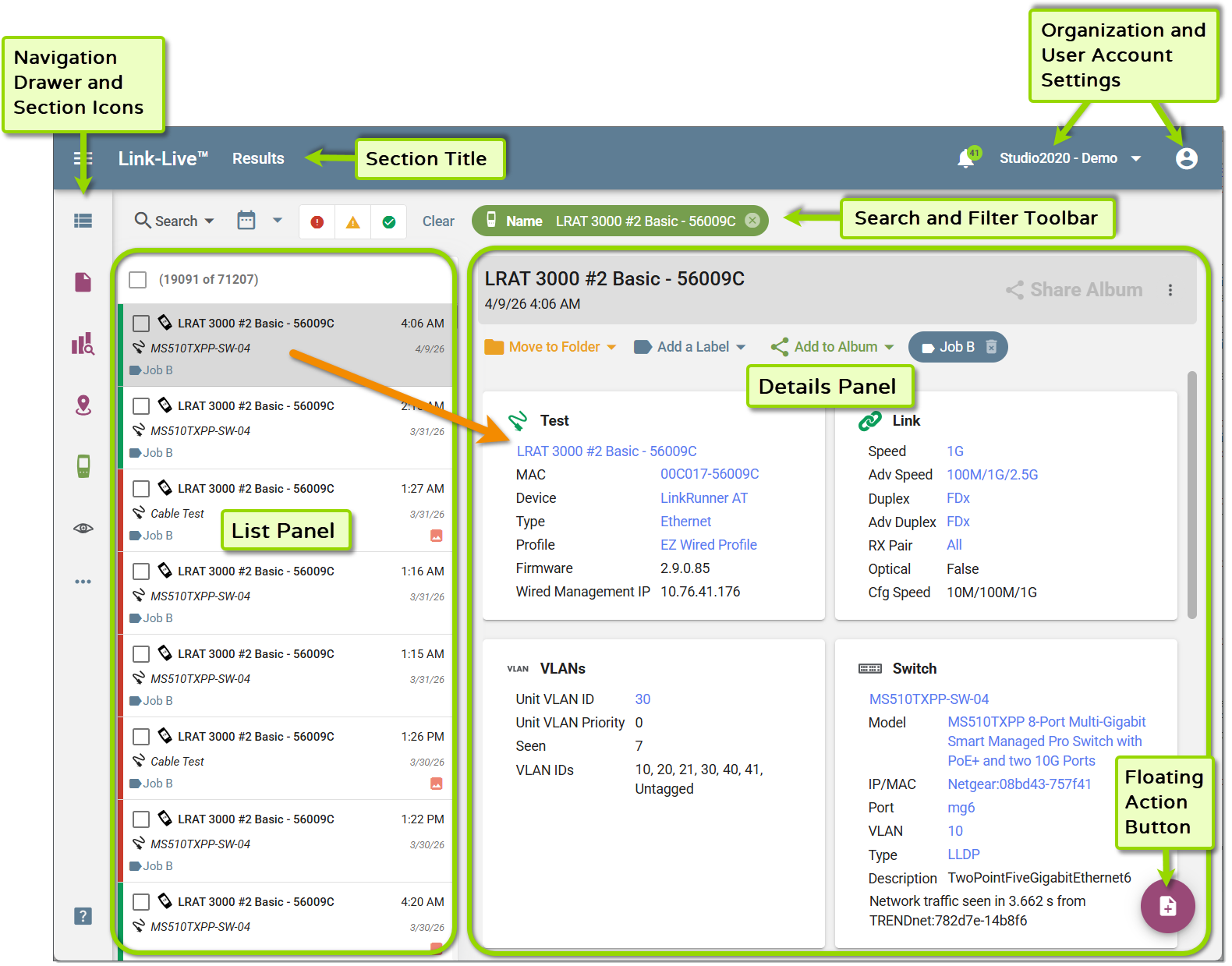Show more sections with the ellipsis icon
Image resolution: width=1232 pixels, height=966 pixels.
83,582
